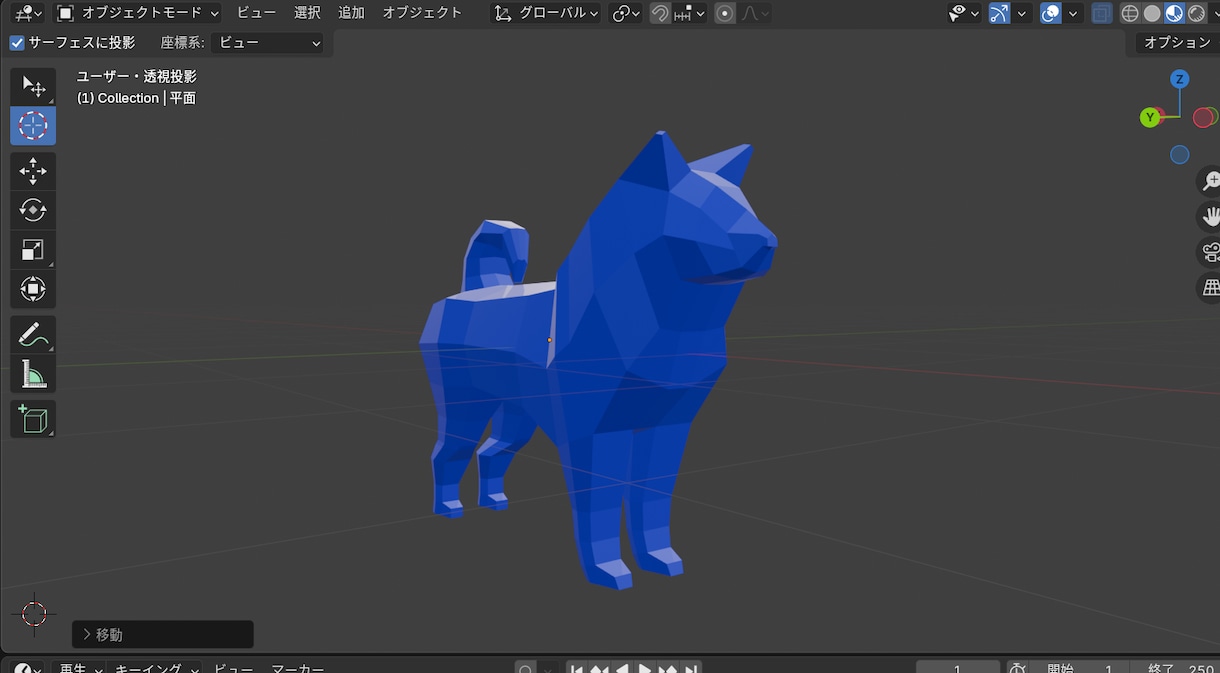Select the Measure ruler tool

coord(33,374)
